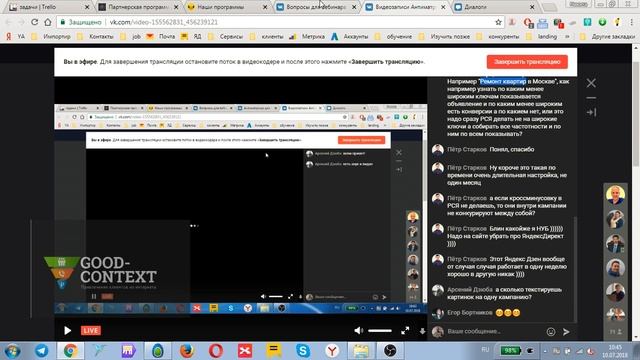Open the 'job' bookmarks folder

(x=131, y=36)
